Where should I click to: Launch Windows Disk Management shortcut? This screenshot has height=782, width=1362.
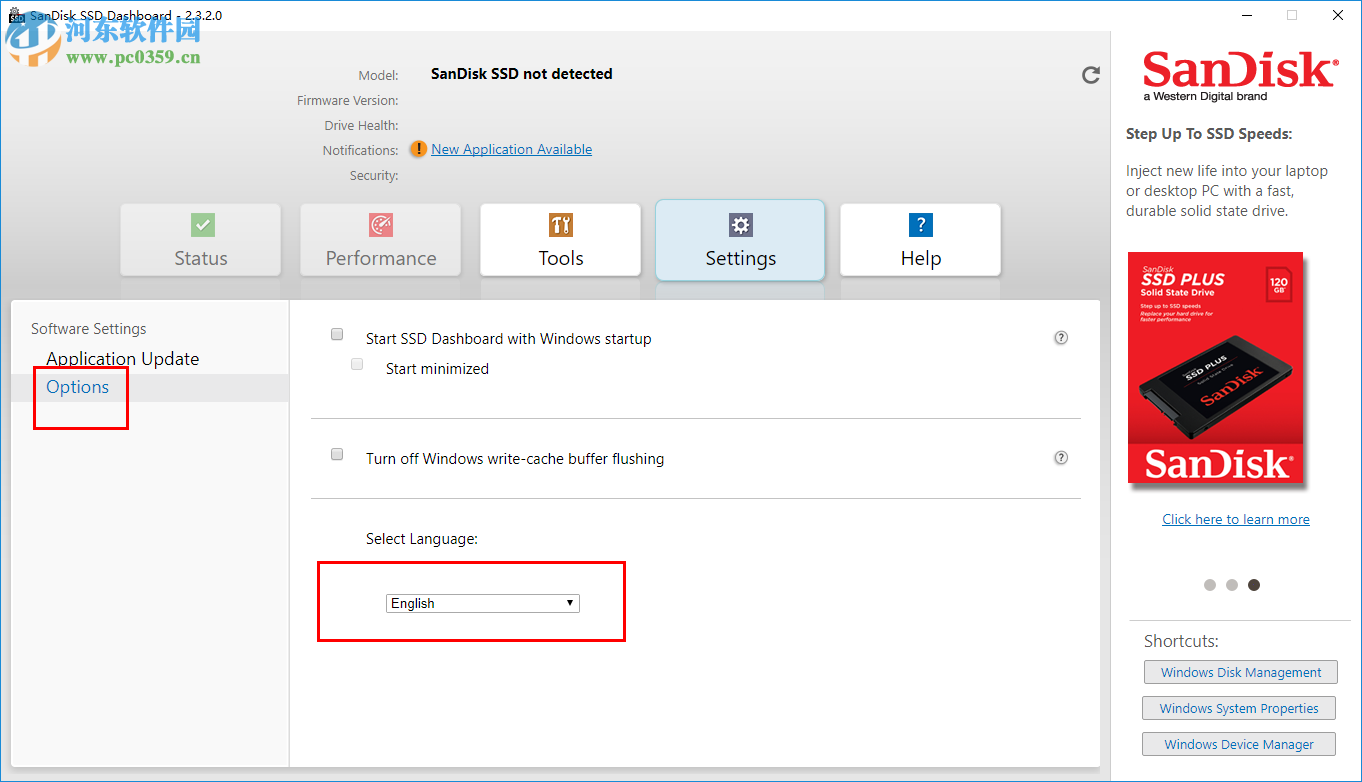click(x=1240, y=673)
